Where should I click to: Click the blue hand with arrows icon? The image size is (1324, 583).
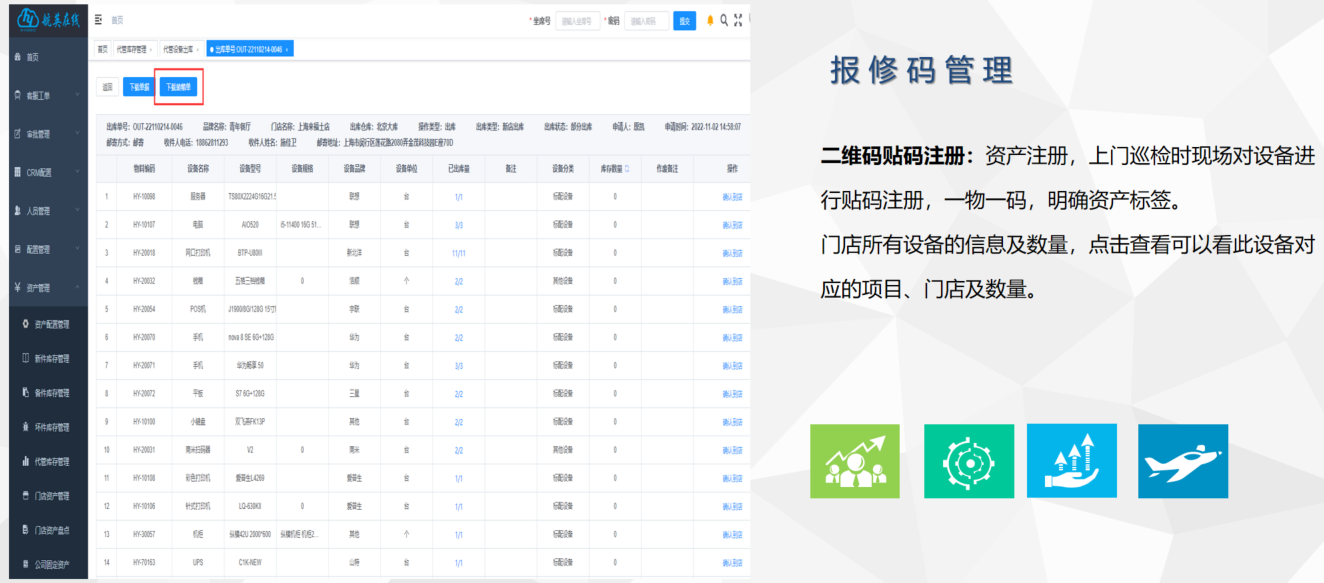point(1070,461)
